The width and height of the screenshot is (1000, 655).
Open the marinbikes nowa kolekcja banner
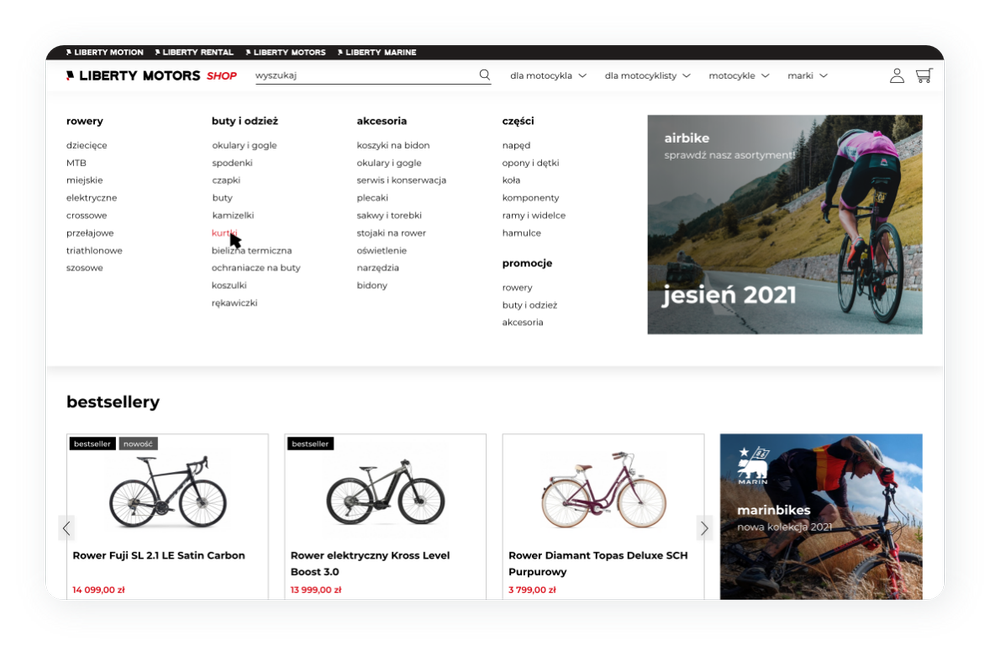click(x=820, y=516)
